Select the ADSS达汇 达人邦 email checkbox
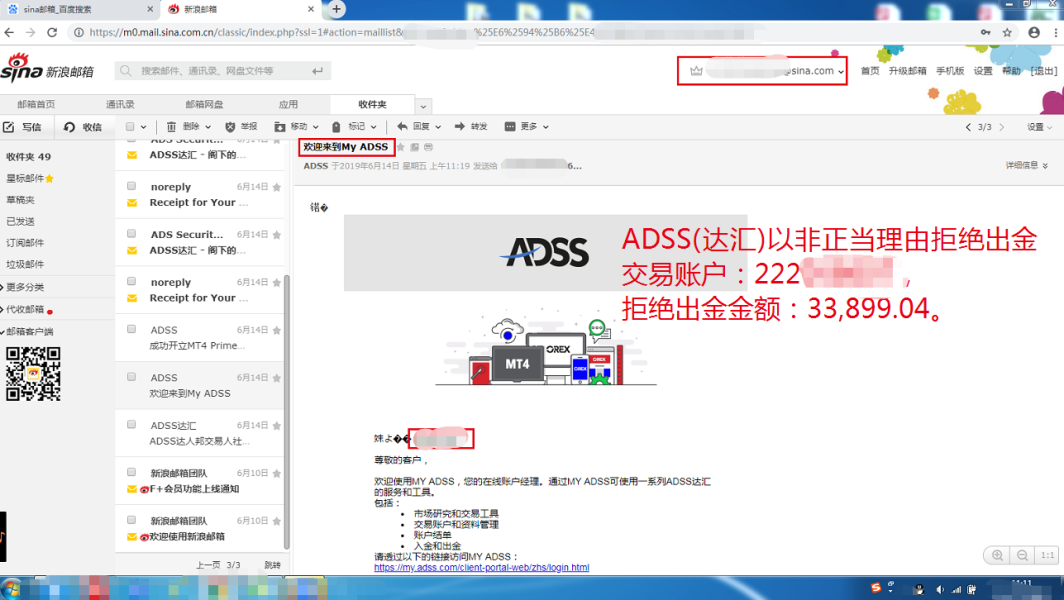 (x=131, y=425)
